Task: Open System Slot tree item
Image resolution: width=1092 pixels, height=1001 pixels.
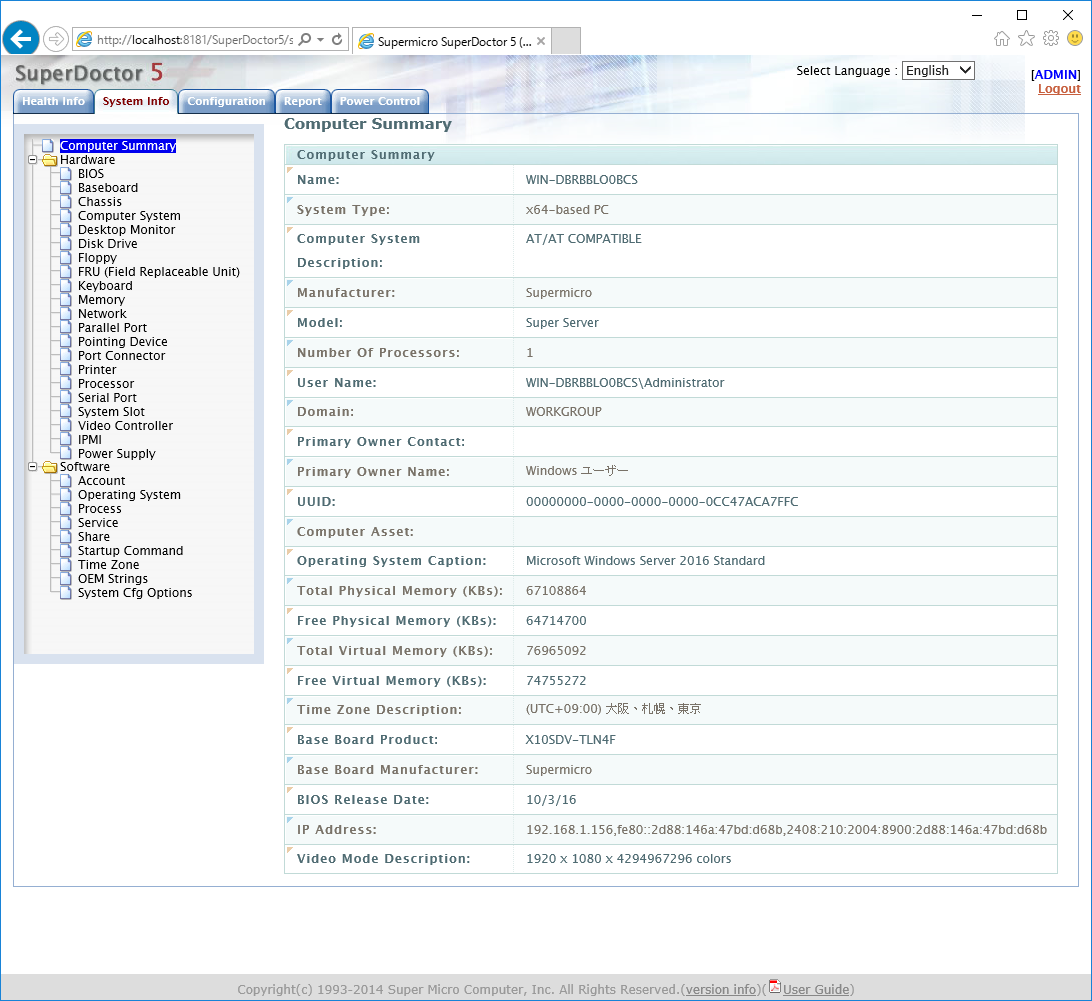Action: (111, 412)
